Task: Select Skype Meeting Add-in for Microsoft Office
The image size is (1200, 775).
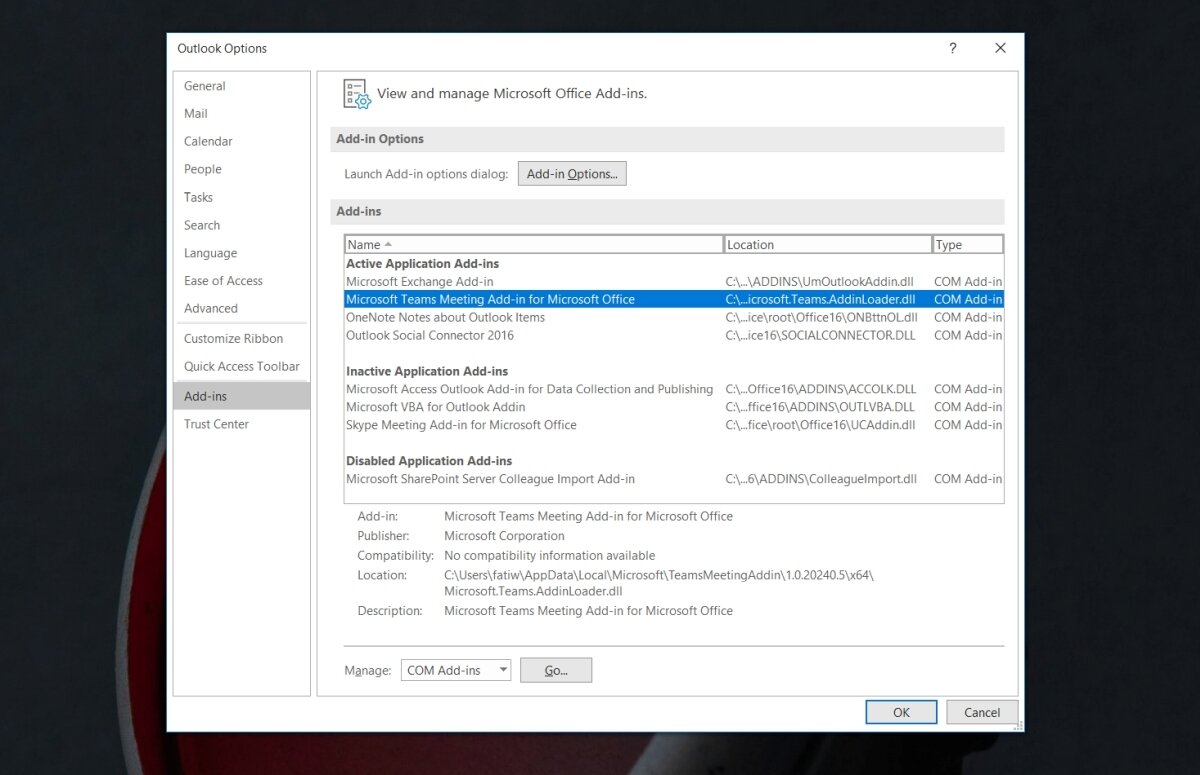Action: tap(461, 425)
